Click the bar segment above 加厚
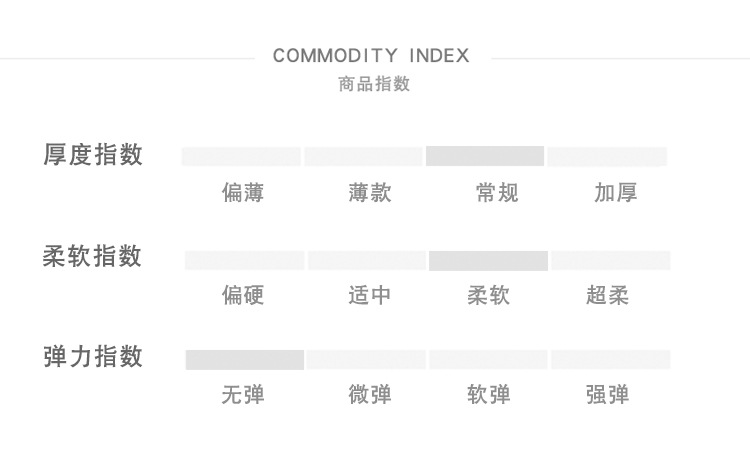The height and width of the screenshot is (474, 750). [607, 156]
